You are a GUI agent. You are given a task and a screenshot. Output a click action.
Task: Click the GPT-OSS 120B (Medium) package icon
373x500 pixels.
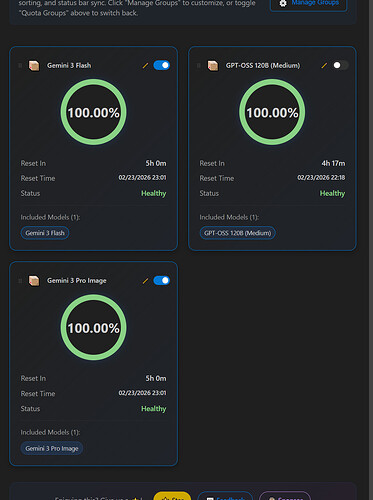pyautogui.click(x=213, y=66)
